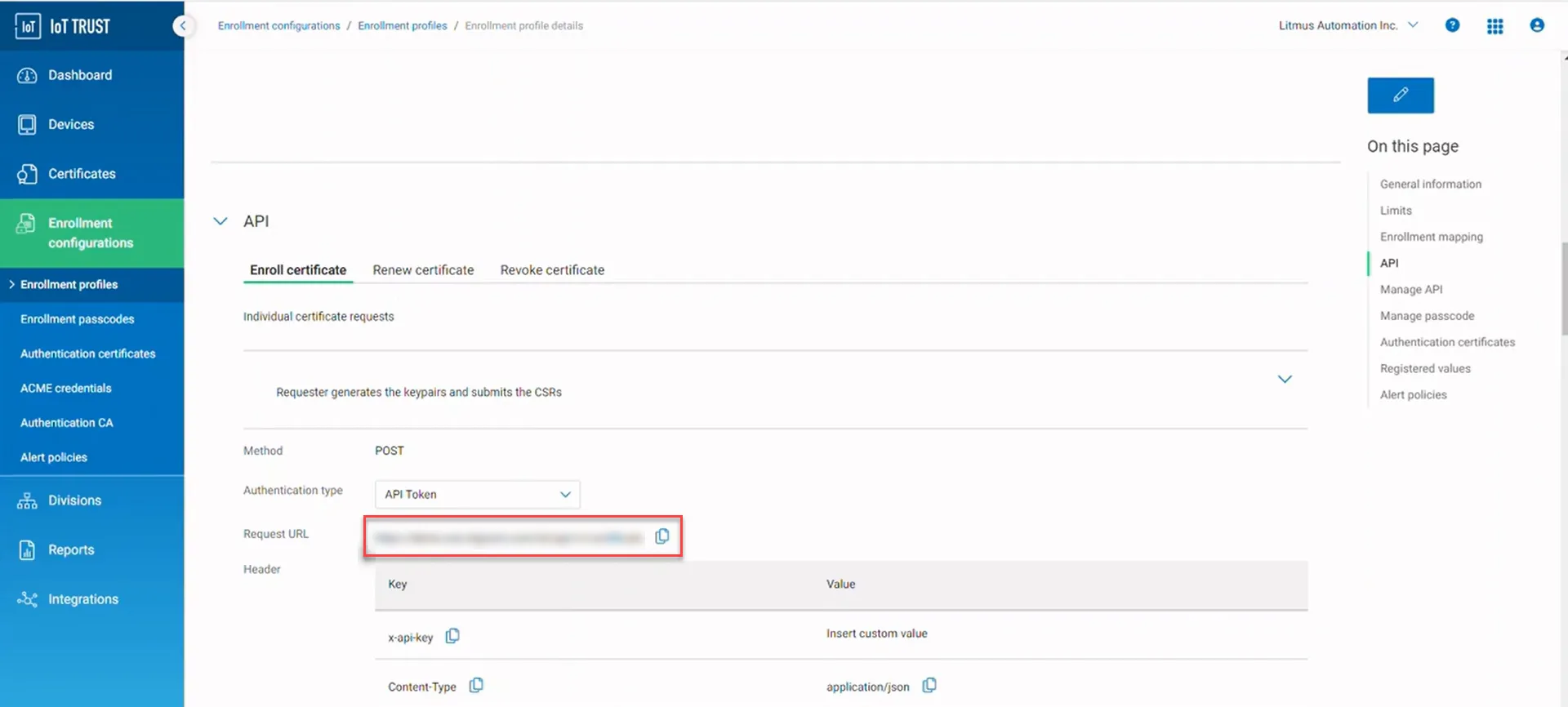Jump to Enrollment mapping section
The height and width of the screenshot is (707, 1568).
(1431, 237)
